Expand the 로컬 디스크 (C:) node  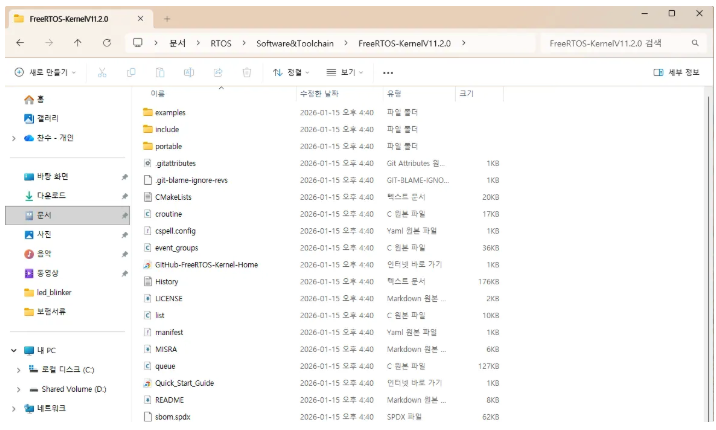click(18, 370)
